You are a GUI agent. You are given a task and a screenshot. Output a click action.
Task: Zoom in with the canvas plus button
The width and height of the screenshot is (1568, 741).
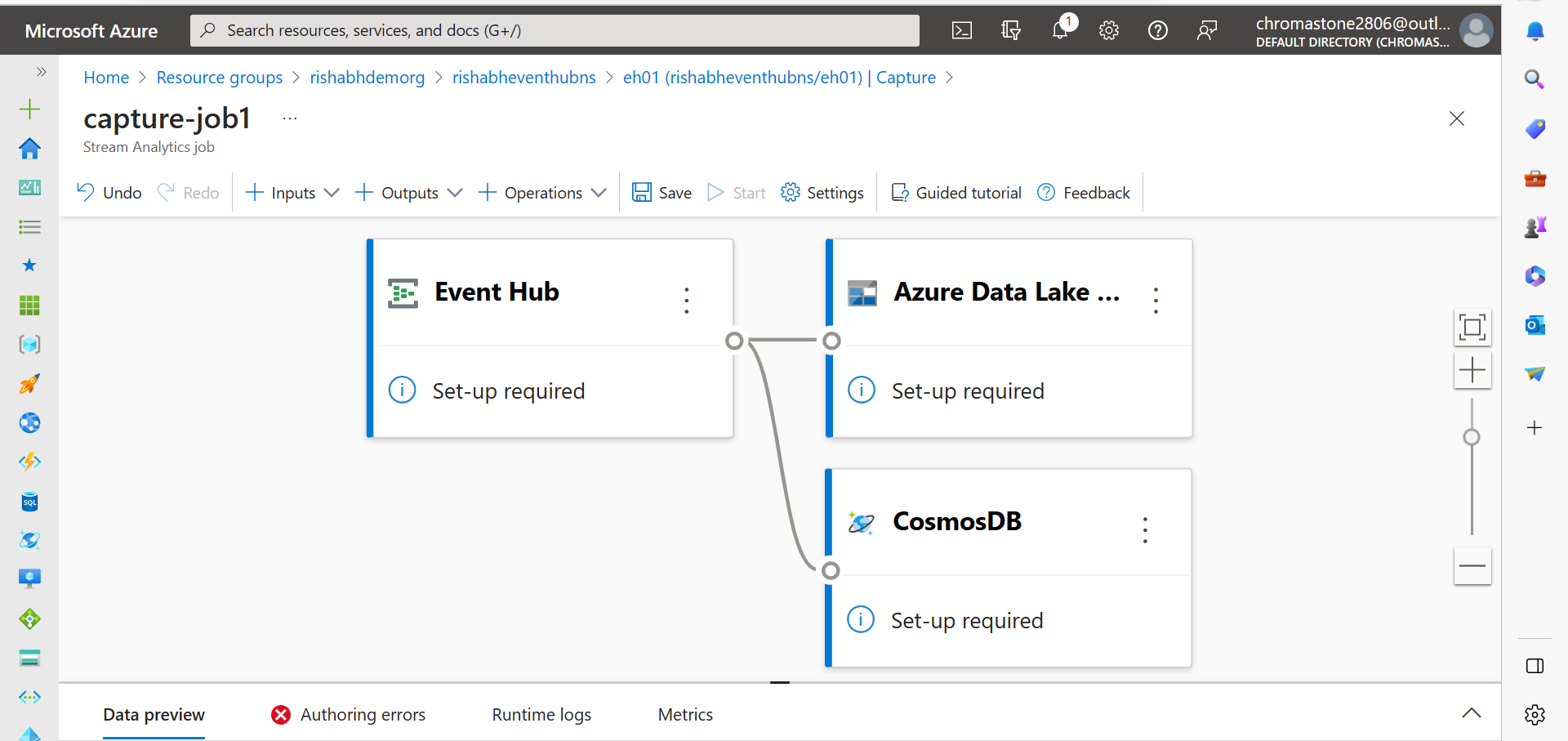click(1472, 370)
